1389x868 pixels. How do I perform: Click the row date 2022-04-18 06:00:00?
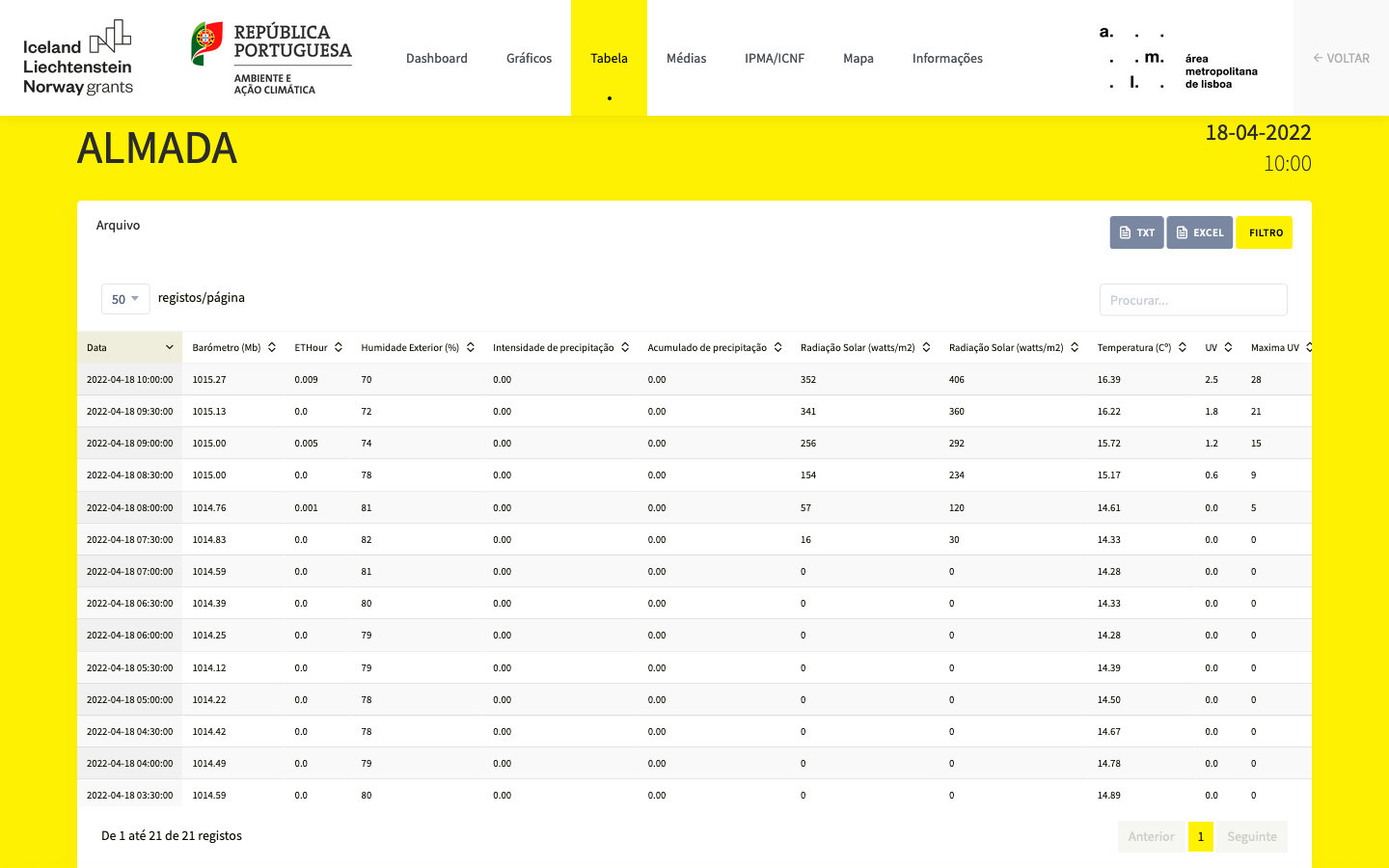[130, 636]
